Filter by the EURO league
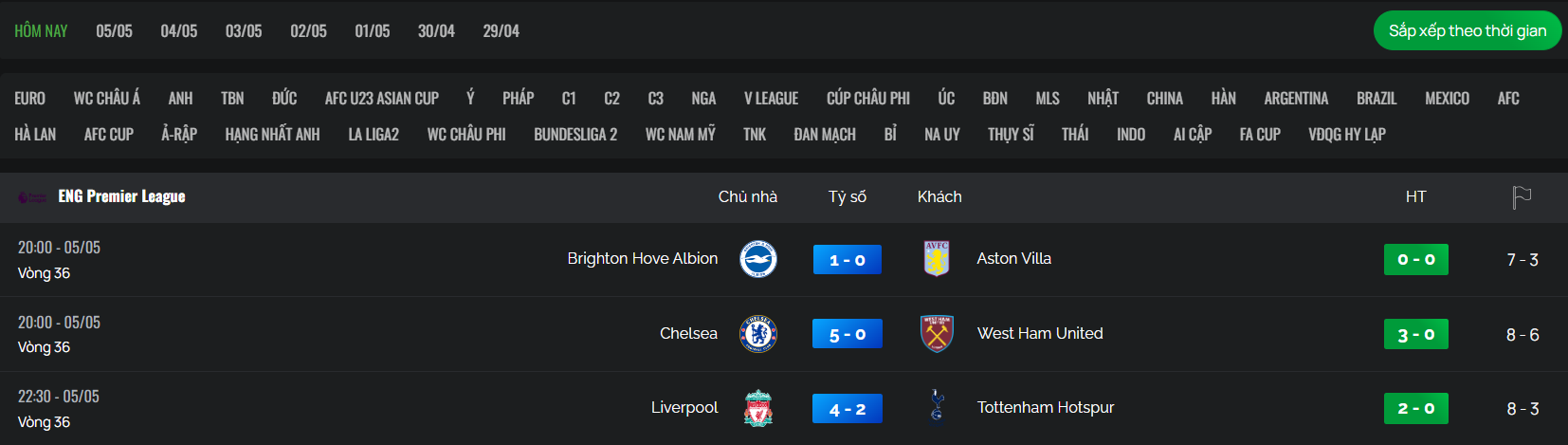This screenshot has width=1568, height=445. pyautogui.click(x=29, y=99)
